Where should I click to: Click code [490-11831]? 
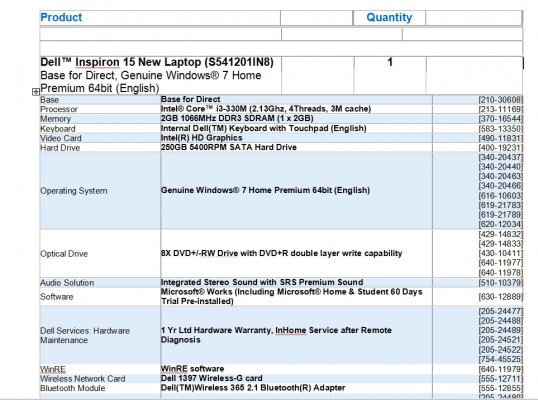pyautogui.click(x=501, y=138)
